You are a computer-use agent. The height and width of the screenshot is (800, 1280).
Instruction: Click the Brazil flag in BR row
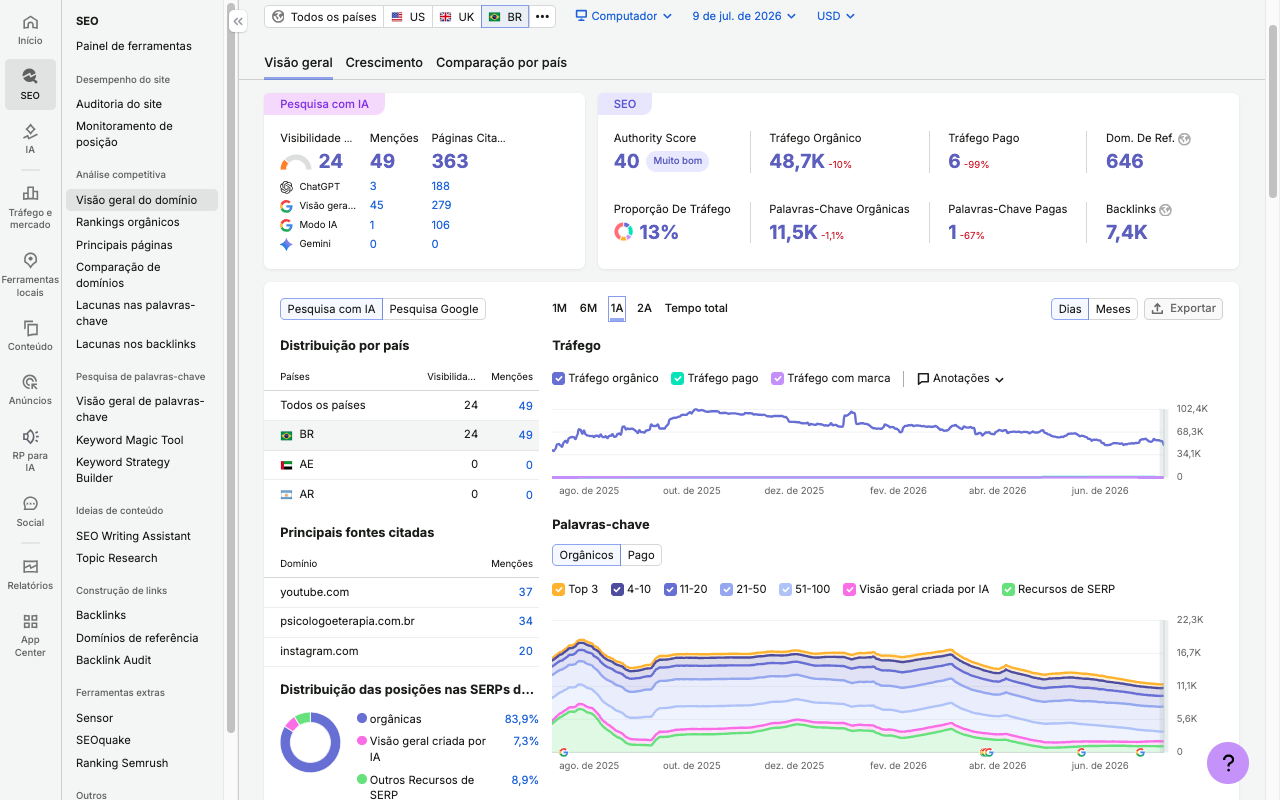click(286, 435)
